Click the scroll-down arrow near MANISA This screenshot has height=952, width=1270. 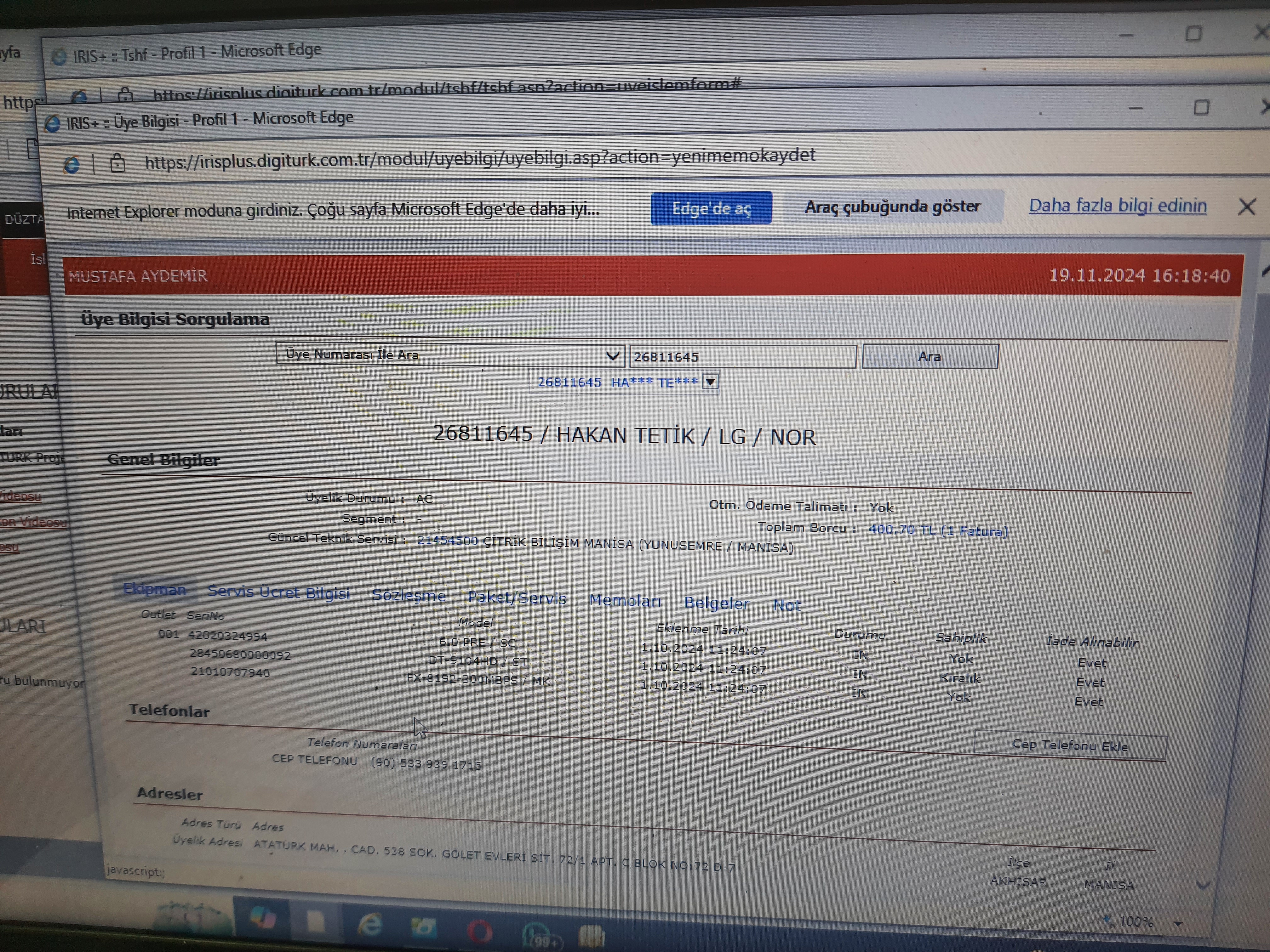click(1203, 885)
